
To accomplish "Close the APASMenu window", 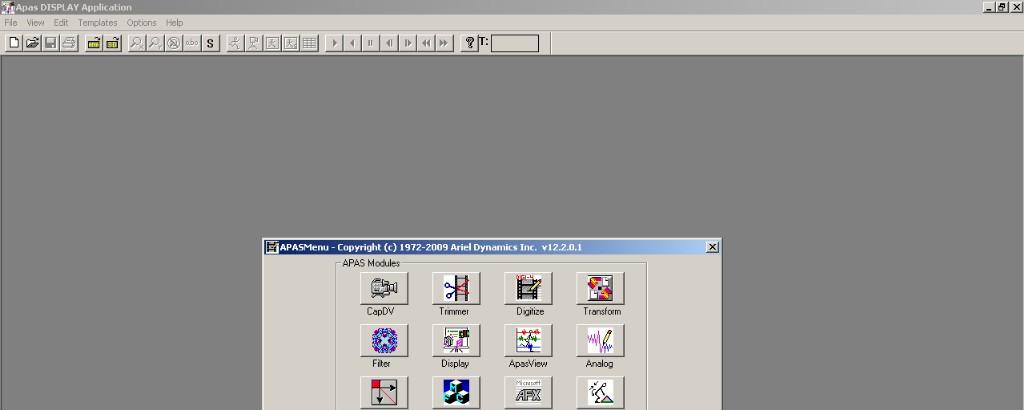I will coord(712,247).
